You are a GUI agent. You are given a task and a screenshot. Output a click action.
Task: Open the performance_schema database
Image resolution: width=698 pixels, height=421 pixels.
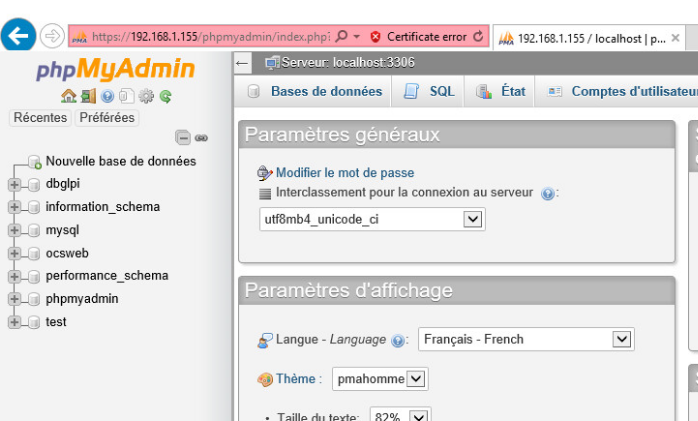(x=107, y=276)
